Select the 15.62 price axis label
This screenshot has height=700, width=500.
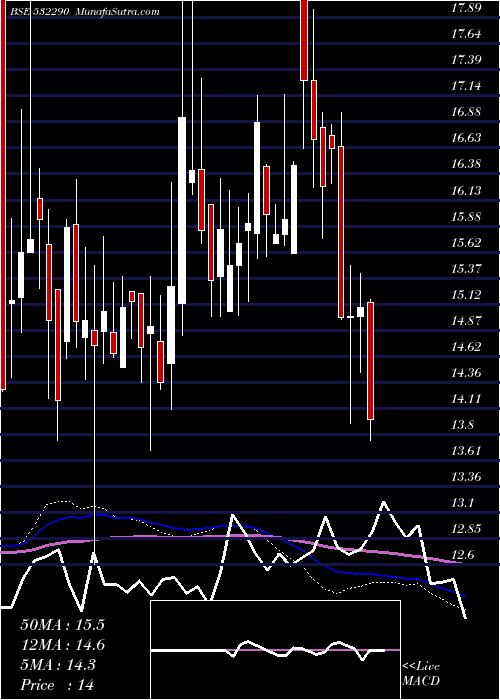[x=466, y=243]
